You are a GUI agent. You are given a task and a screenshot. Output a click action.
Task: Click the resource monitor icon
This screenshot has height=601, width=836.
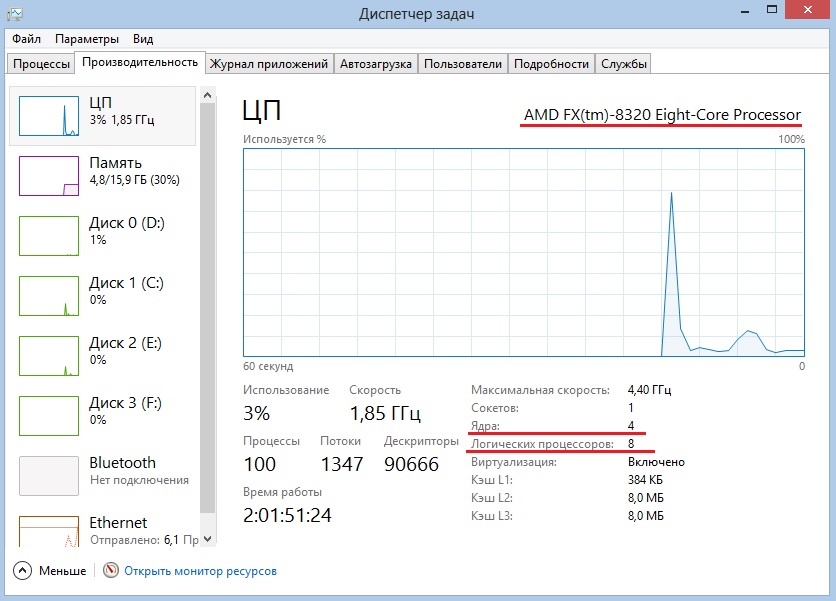(111, 570)
